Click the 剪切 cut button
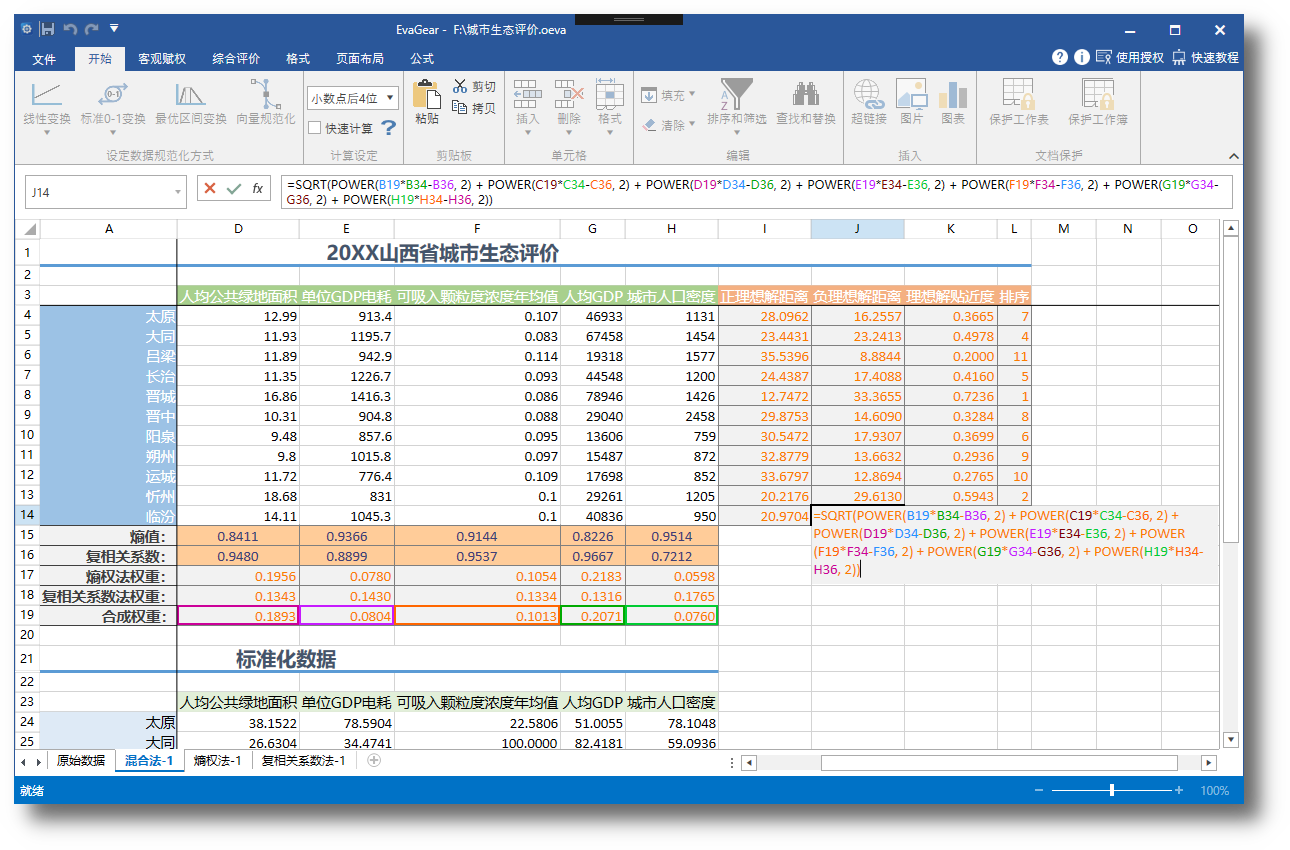The image size is (1290, 850). (x=474, y=87)
